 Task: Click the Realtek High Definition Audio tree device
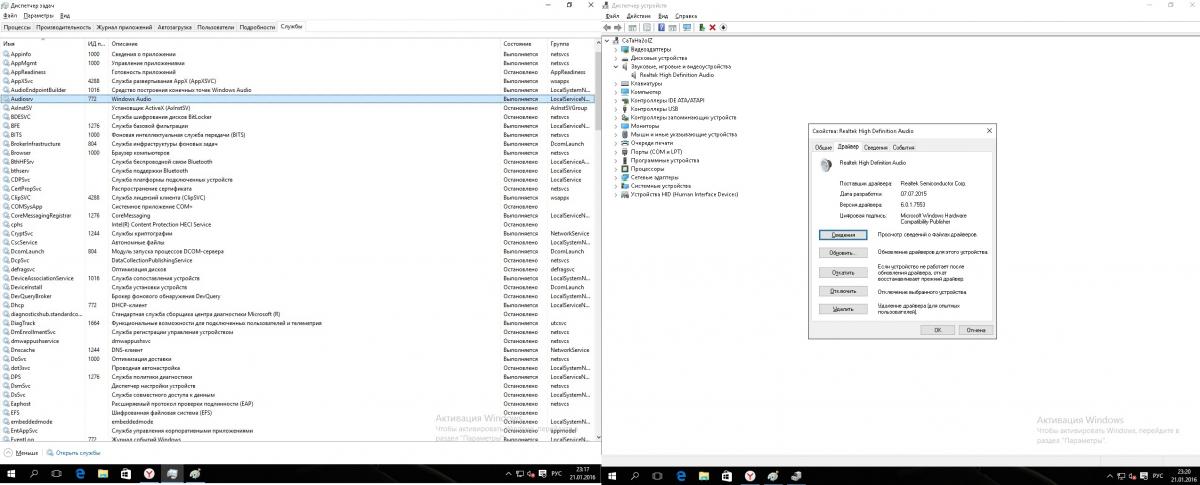[x=671, y=75]
